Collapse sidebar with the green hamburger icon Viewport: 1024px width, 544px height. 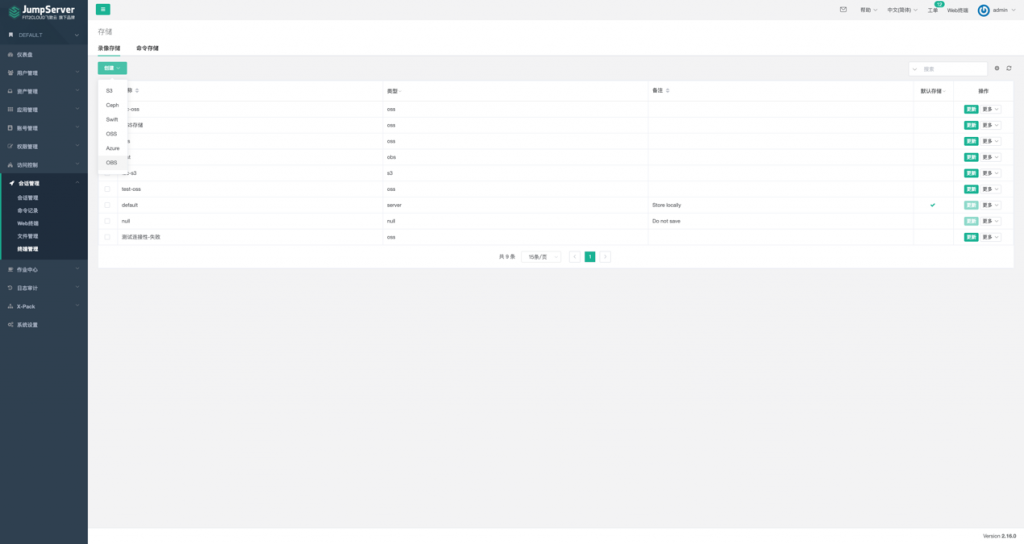(103, 9)
